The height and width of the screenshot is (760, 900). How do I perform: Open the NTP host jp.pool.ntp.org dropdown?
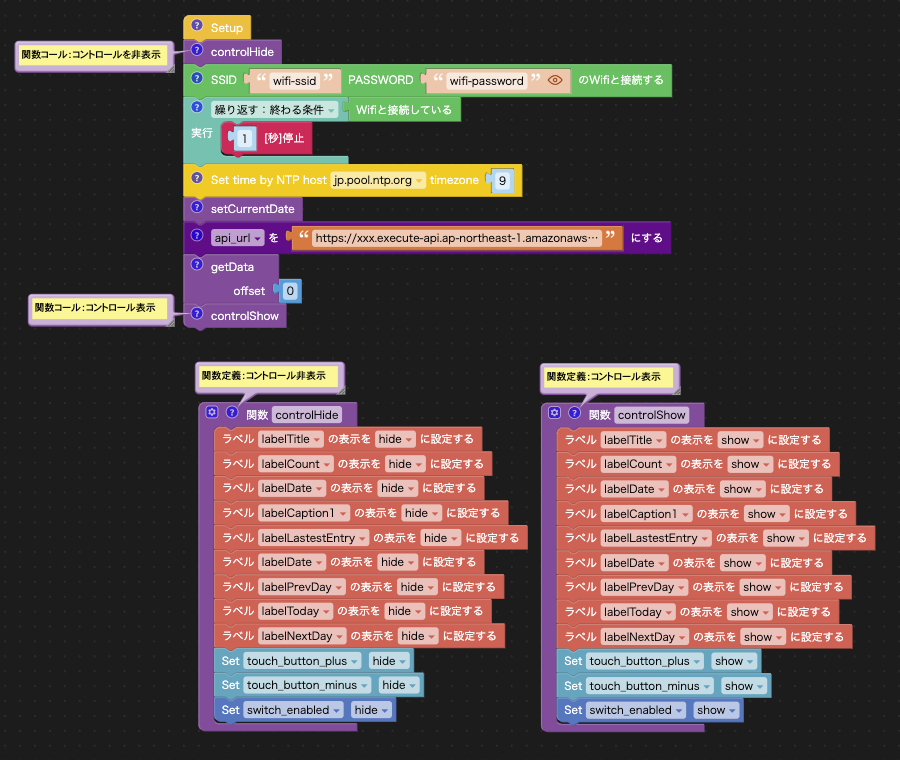378,180
